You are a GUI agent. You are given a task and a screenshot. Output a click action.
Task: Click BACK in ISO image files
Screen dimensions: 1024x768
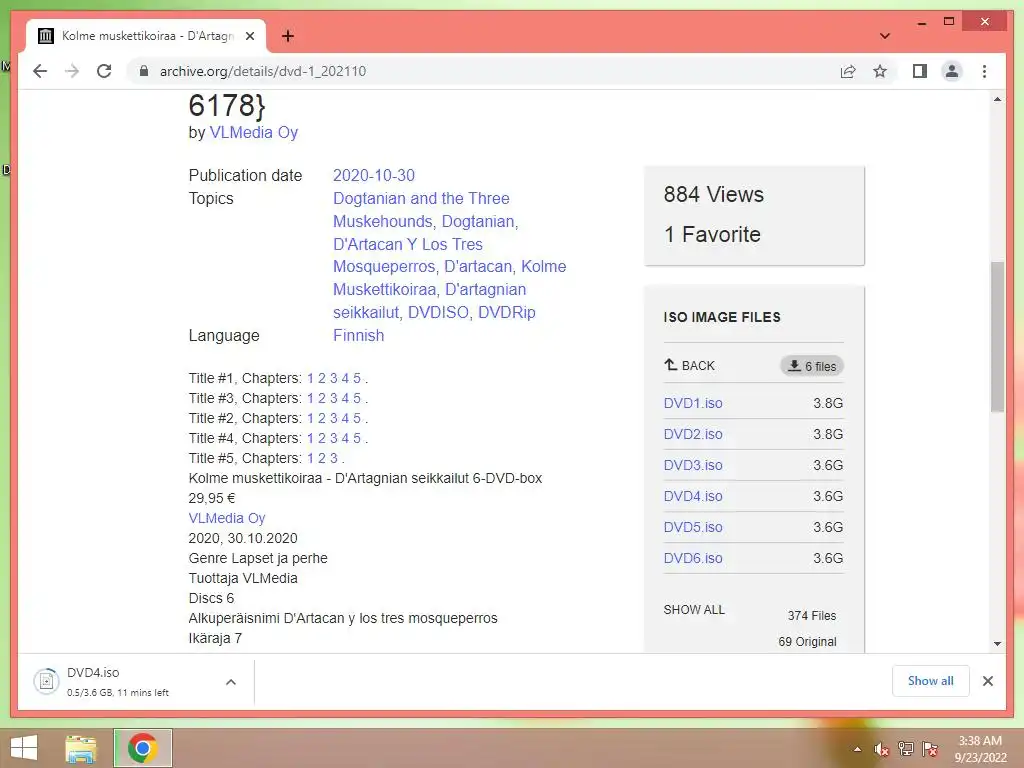(x=690, y=366)
